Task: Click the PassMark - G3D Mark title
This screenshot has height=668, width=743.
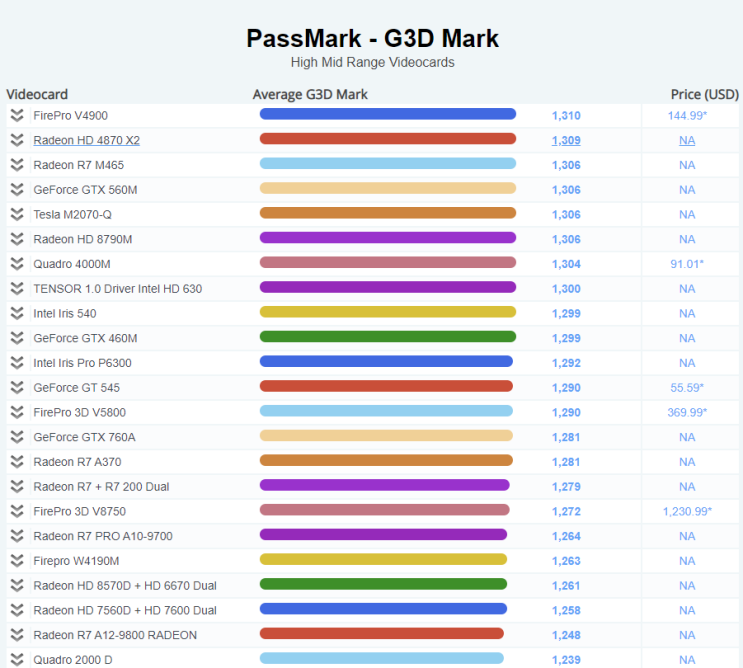Action: pyautogui.click(x=372, y=38)
